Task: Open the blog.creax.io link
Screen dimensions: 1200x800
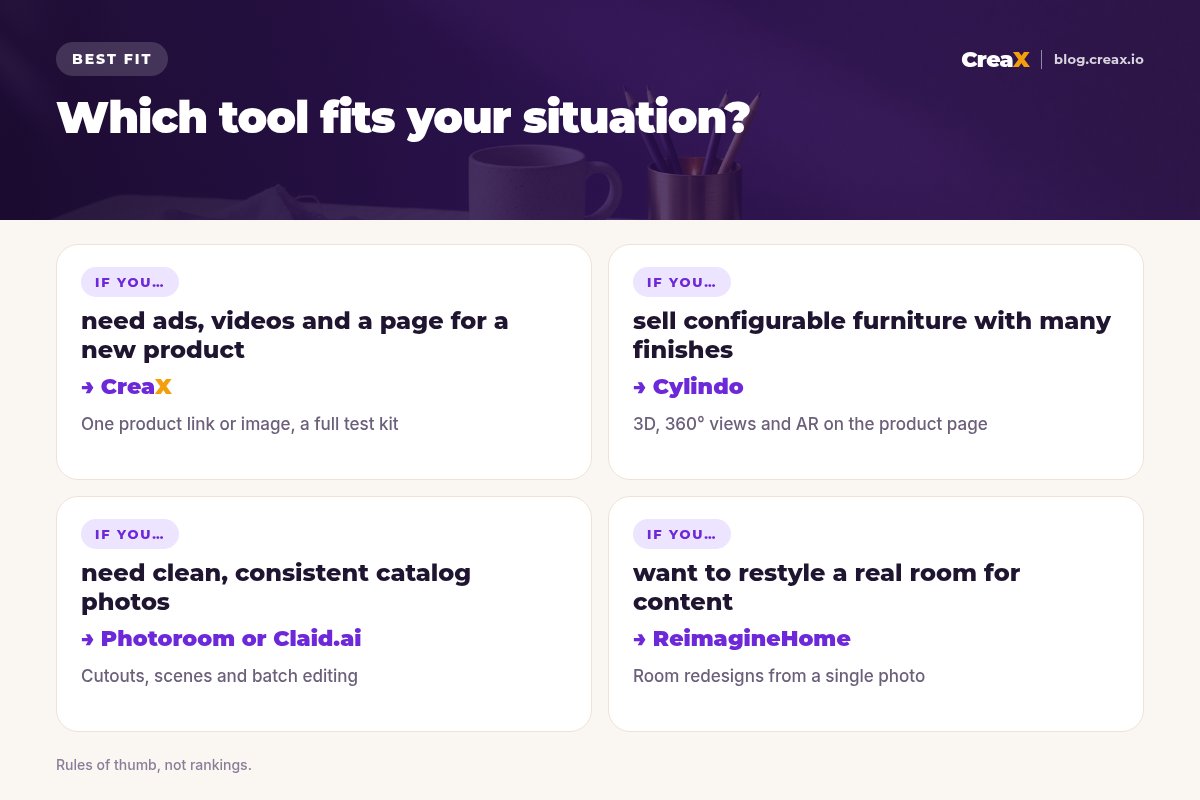Action: pos(1098,59)
